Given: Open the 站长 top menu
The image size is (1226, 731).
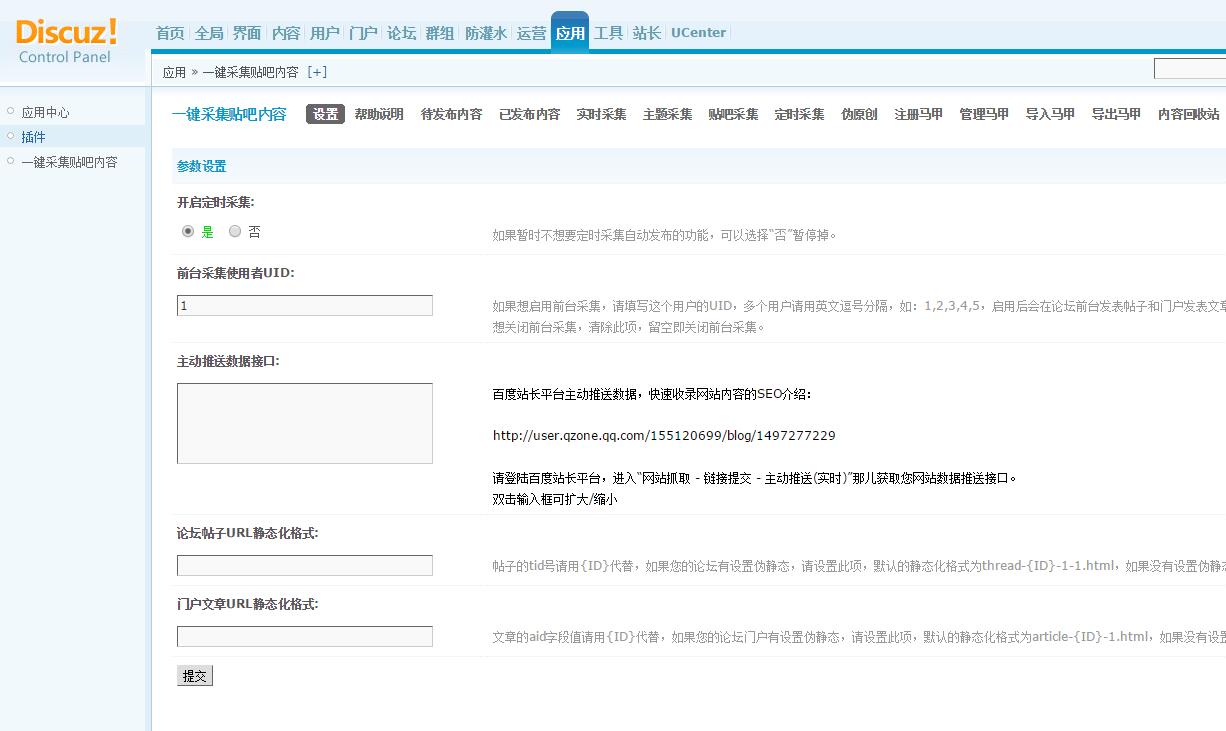Looking at the screenshot, I should [647, 33].
